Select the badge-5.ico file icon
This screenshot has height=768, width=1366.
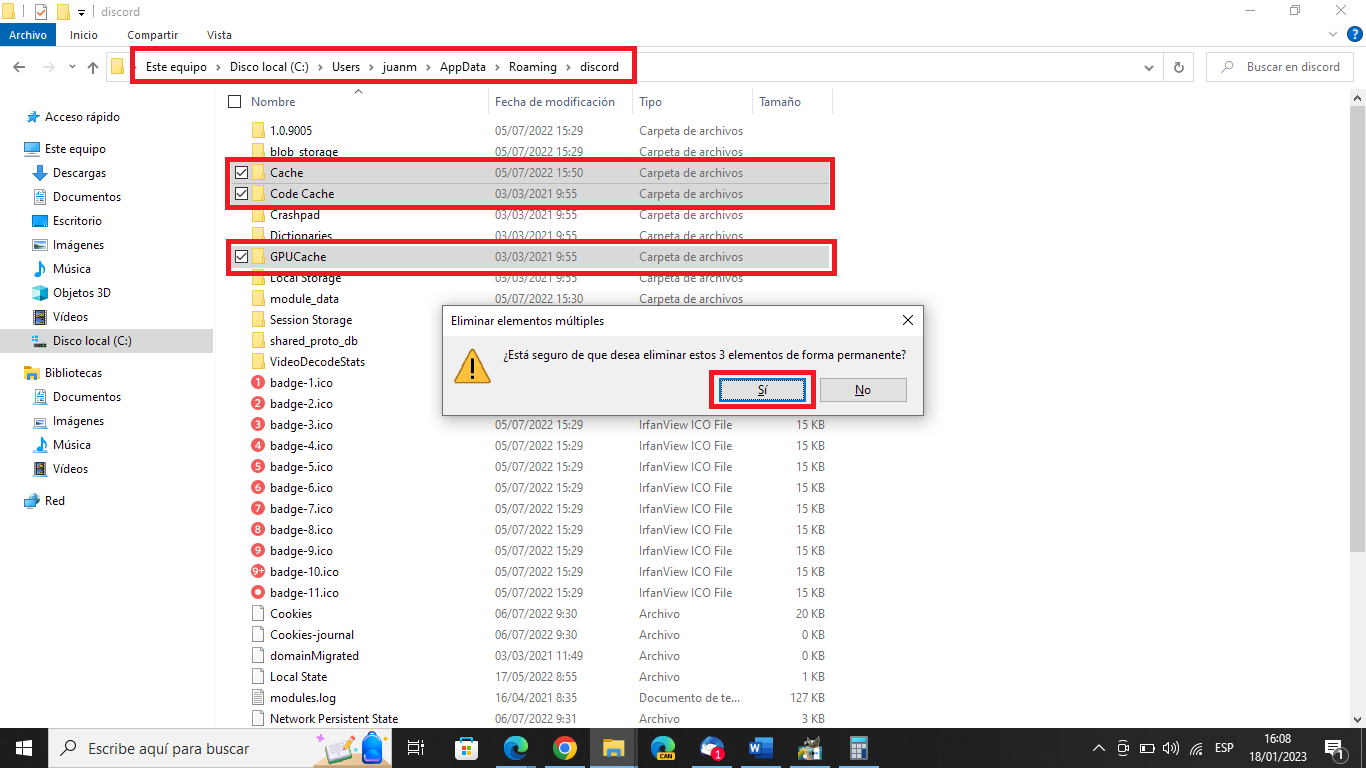pos(258,467)
